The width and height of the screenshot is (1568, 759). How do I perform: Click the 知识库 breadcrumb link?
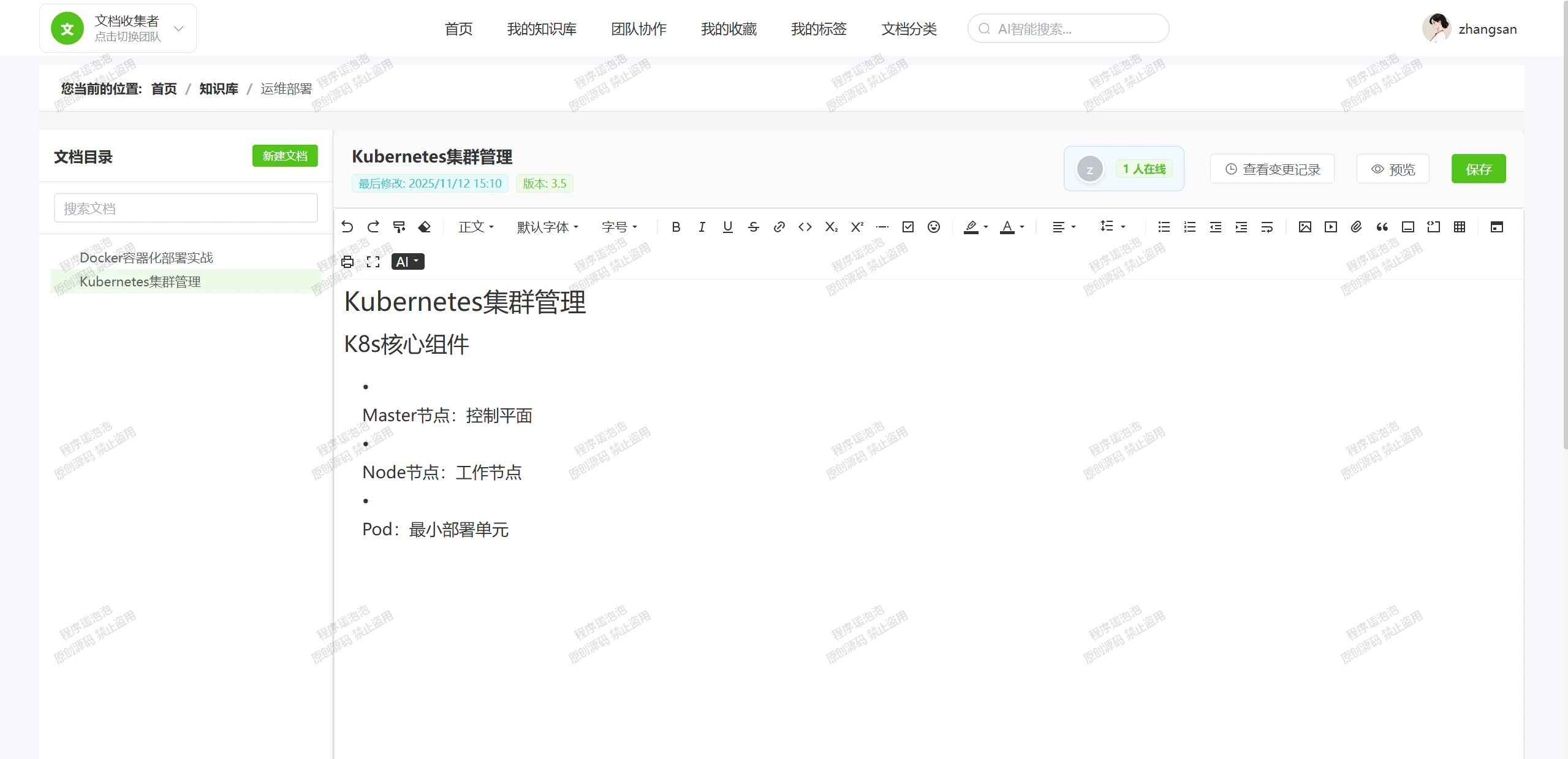[219, 89]
